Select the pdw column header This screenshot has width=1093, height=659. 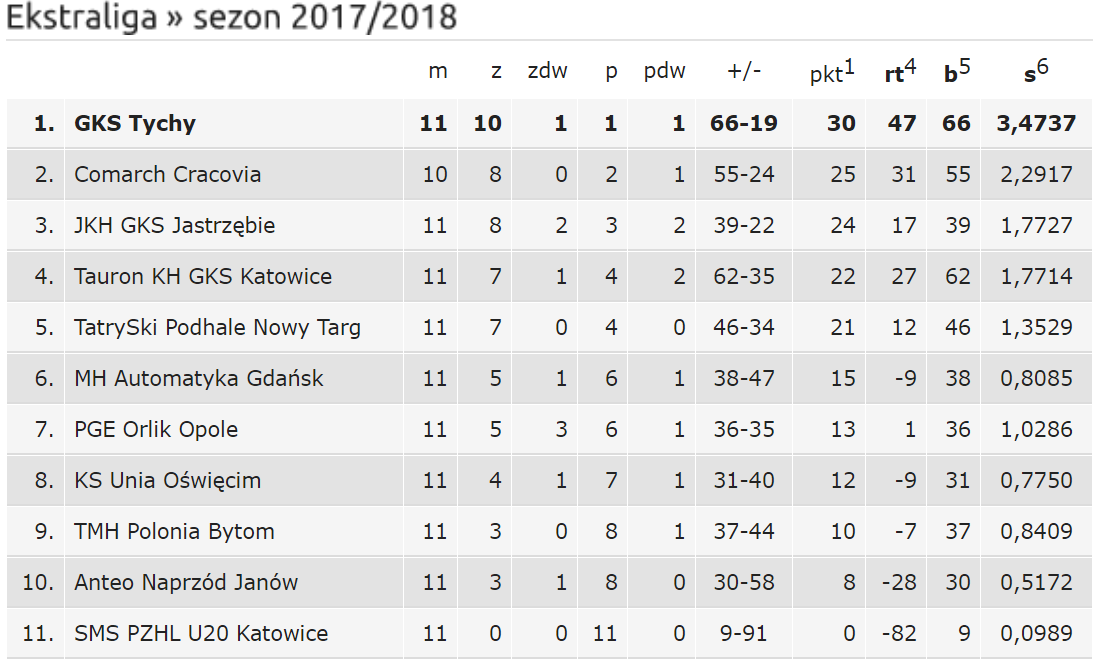pos(664,71)
